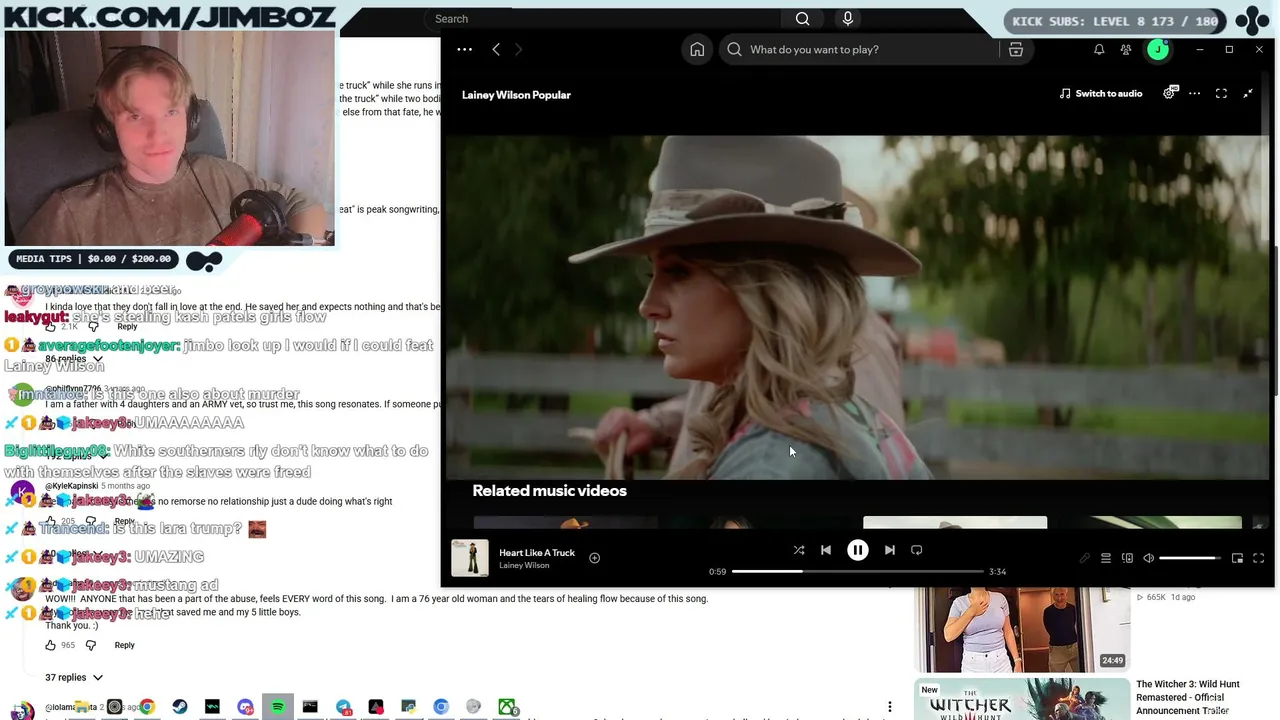
Task: Seek on the song progress bar
Action: (858, 571)
